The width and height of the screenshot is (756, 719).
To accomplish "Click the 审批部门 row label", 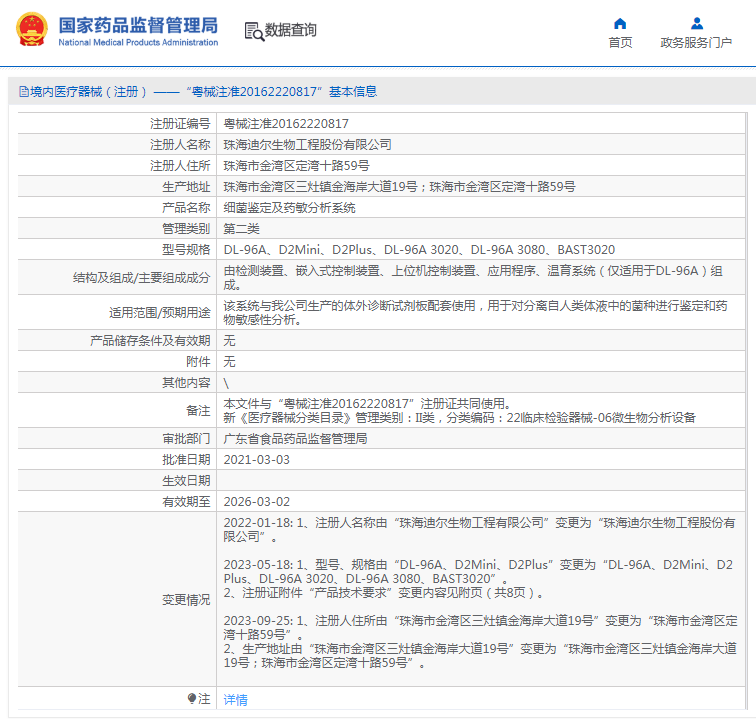I will [186, 438].
